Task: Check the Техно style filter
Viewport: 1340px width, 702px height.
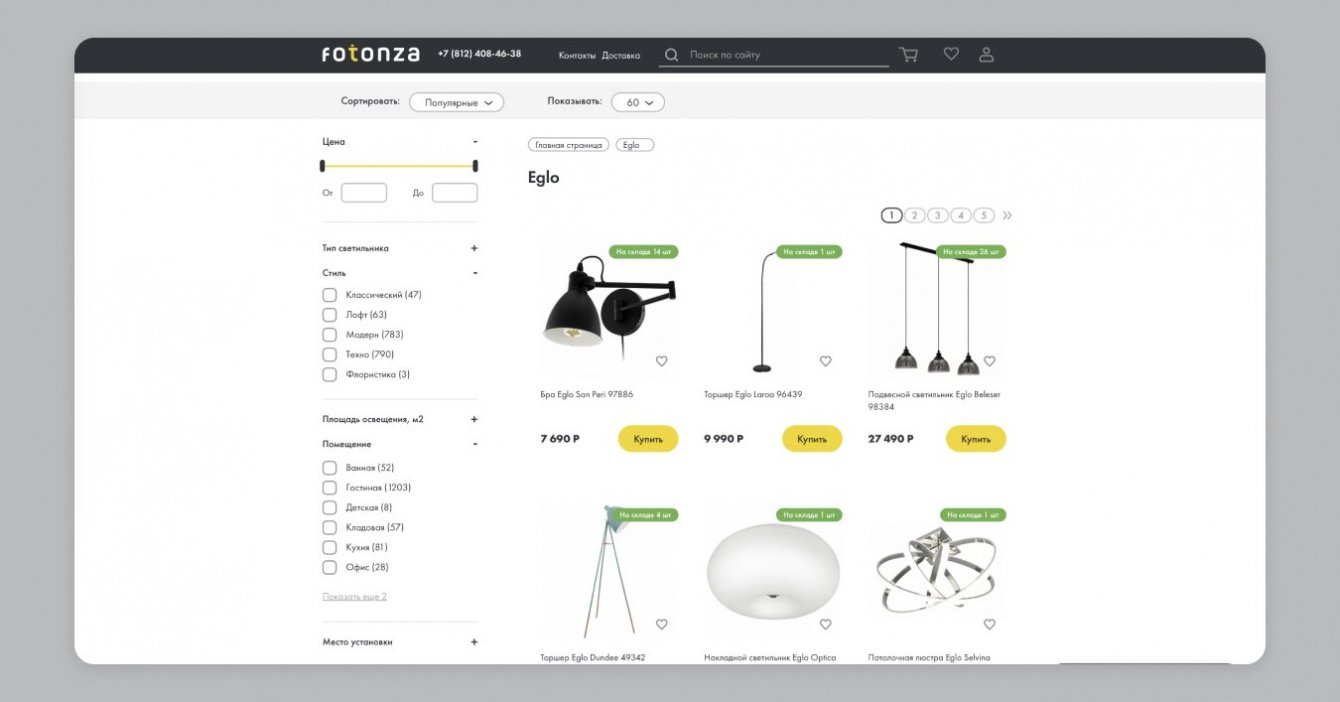Action: [x=329, y=355]
